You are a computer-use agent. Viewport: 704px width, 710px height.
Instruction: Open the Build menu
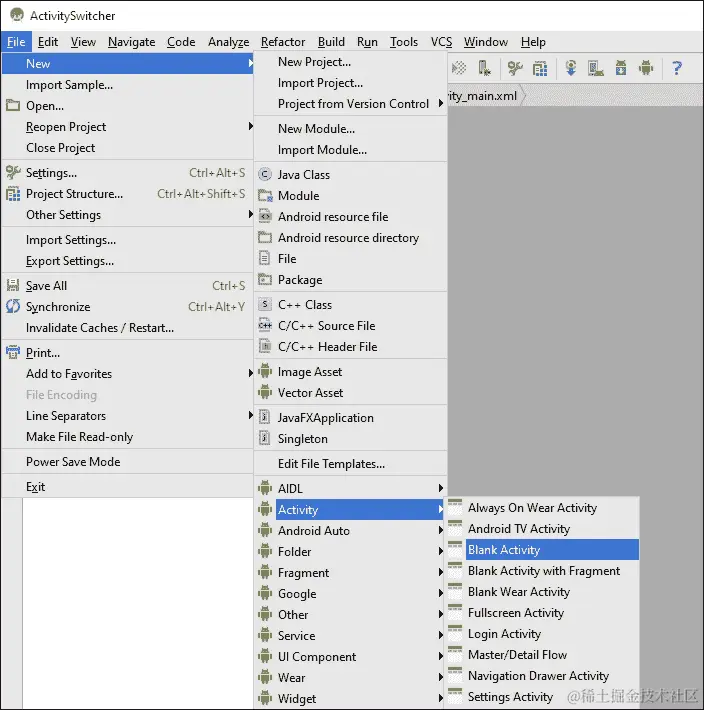331,42
